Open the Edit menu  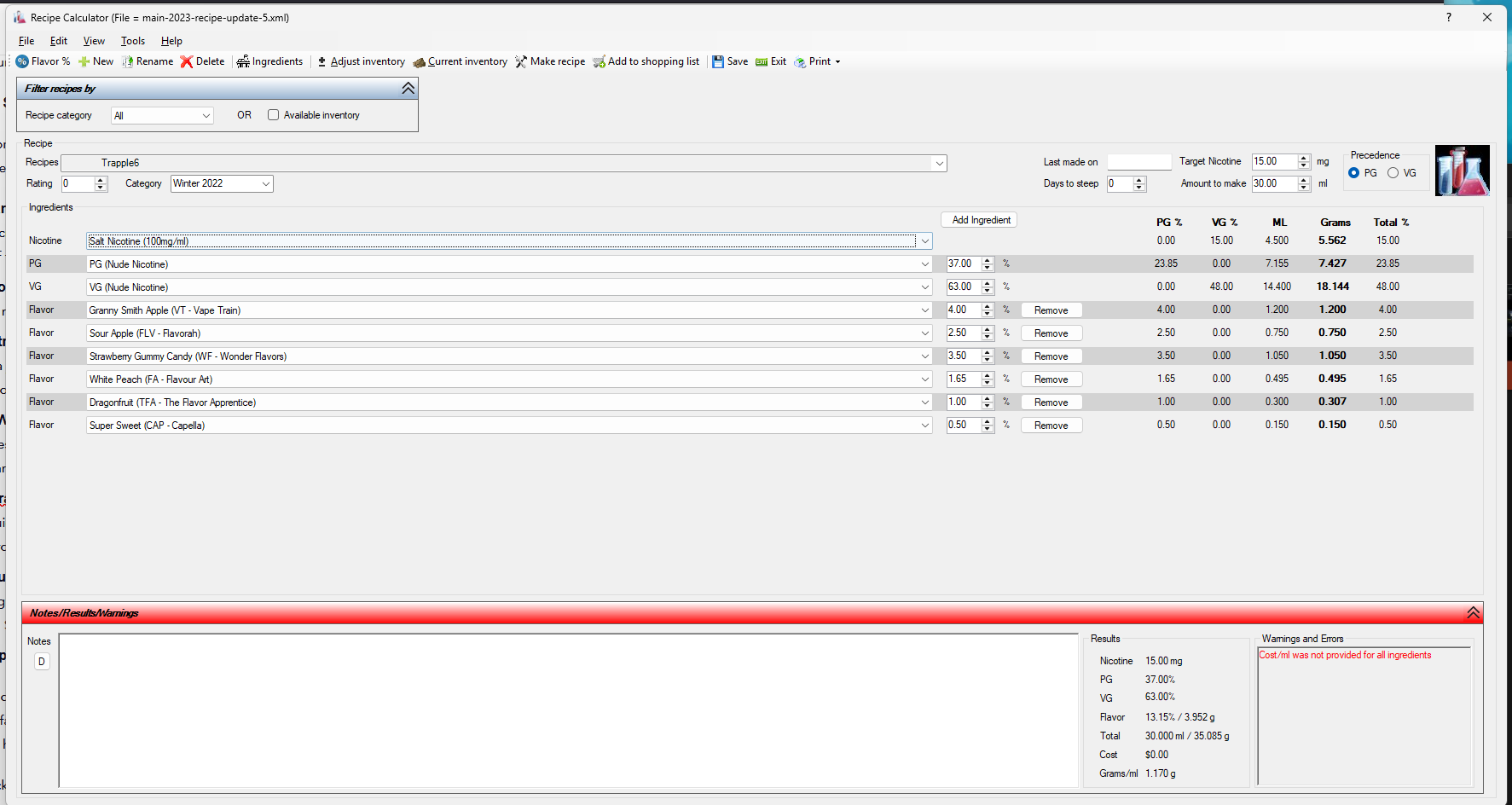[59, 41]
